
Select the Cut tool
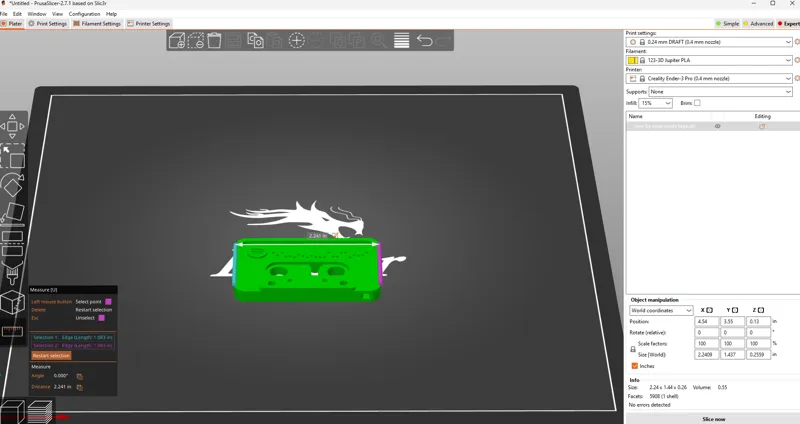pos(12,244)
